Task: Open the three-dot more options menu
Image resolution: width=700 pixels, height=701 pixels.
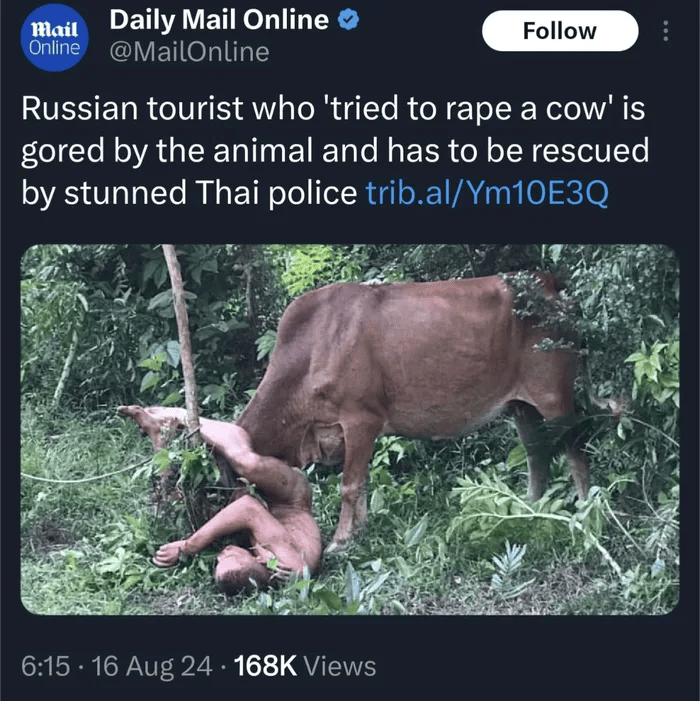Action: [x=666, y=31]
